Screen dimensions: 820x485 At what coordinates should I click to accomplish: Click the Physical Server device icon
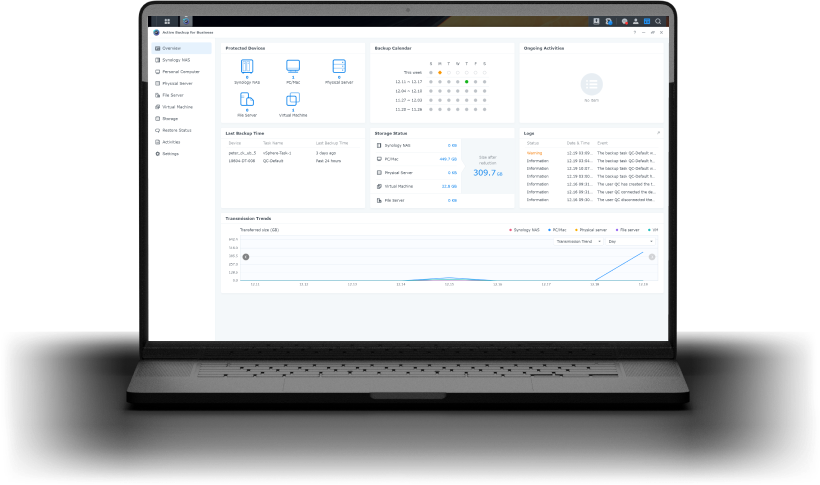338,67
